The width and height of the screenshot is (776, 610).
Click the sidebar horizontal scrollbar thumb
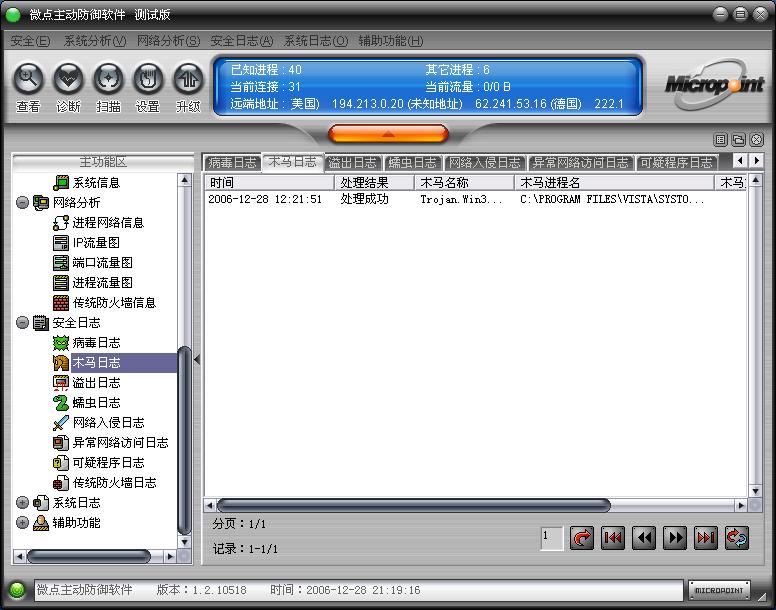pyautogui.click(x=89, y=556)
